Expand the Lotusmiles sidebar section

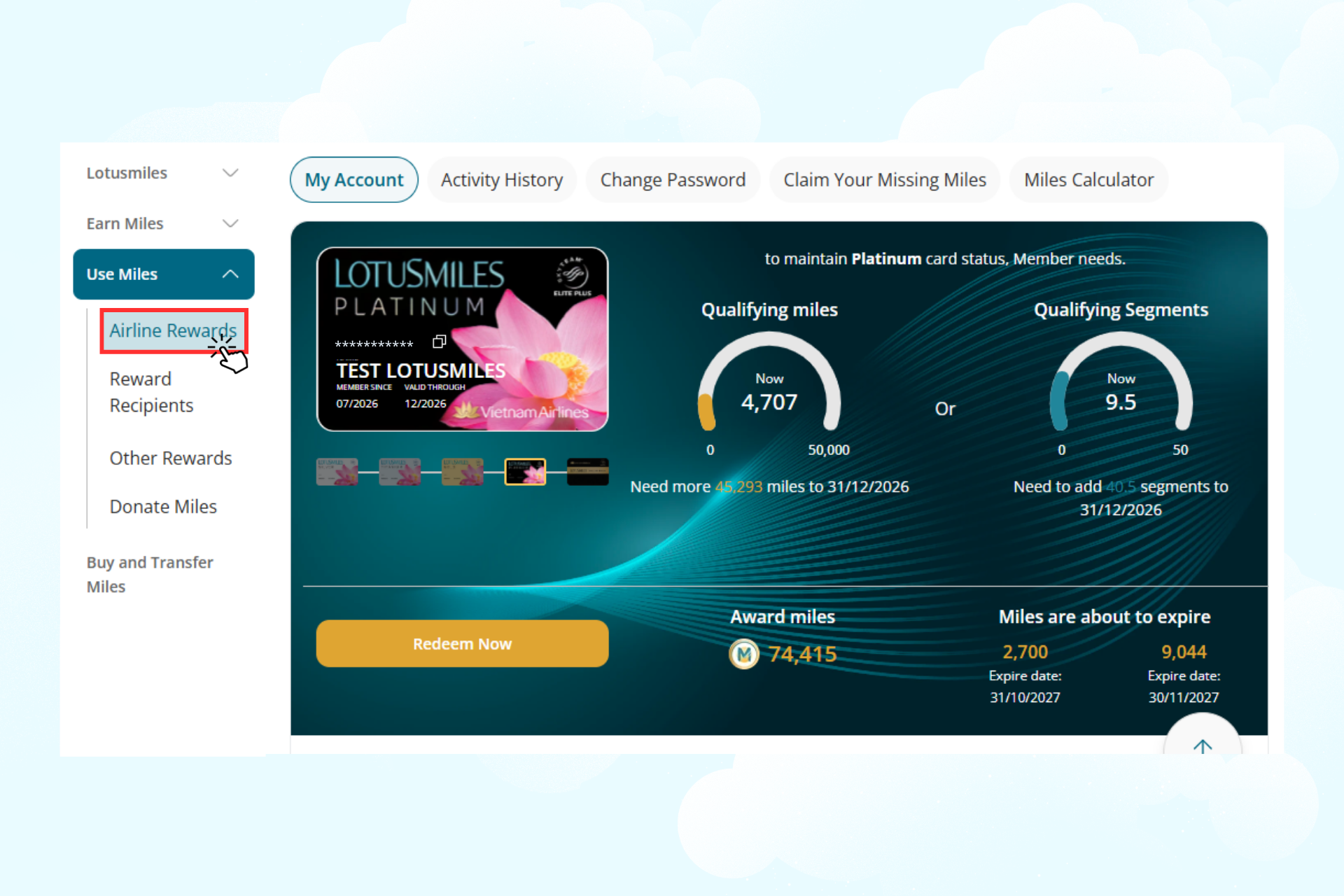pos(163,173)
